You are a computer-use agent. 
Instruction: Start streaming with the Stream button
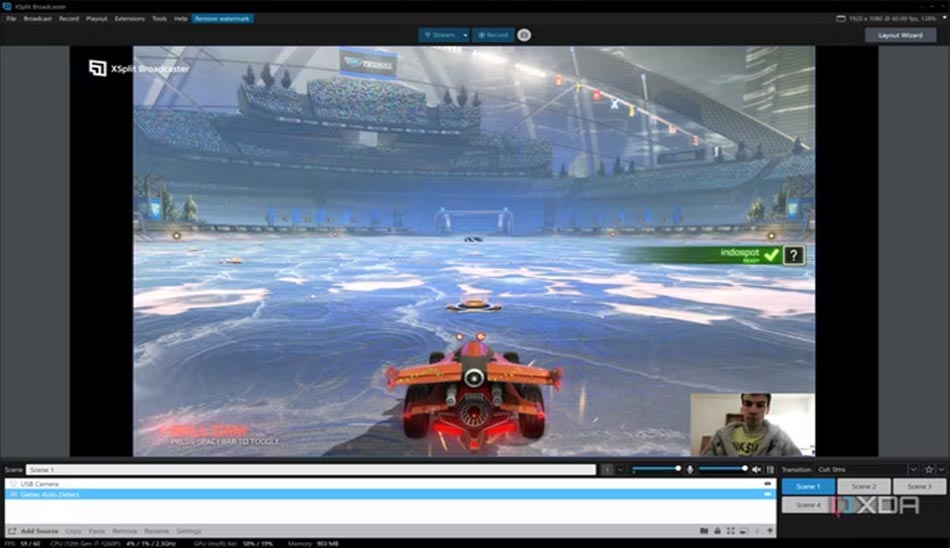click(x=440, y=35)
